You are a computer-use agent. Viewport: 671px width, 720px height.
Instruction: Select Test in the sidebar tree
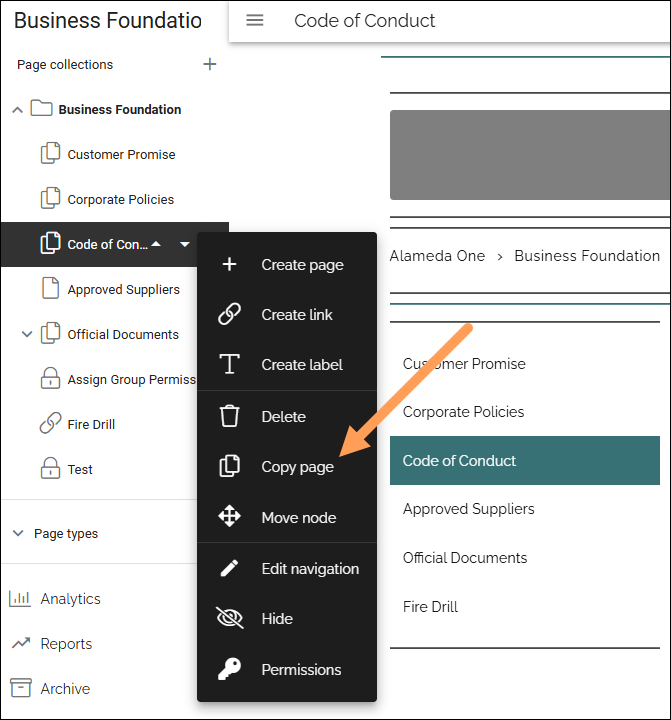point(80,469)
